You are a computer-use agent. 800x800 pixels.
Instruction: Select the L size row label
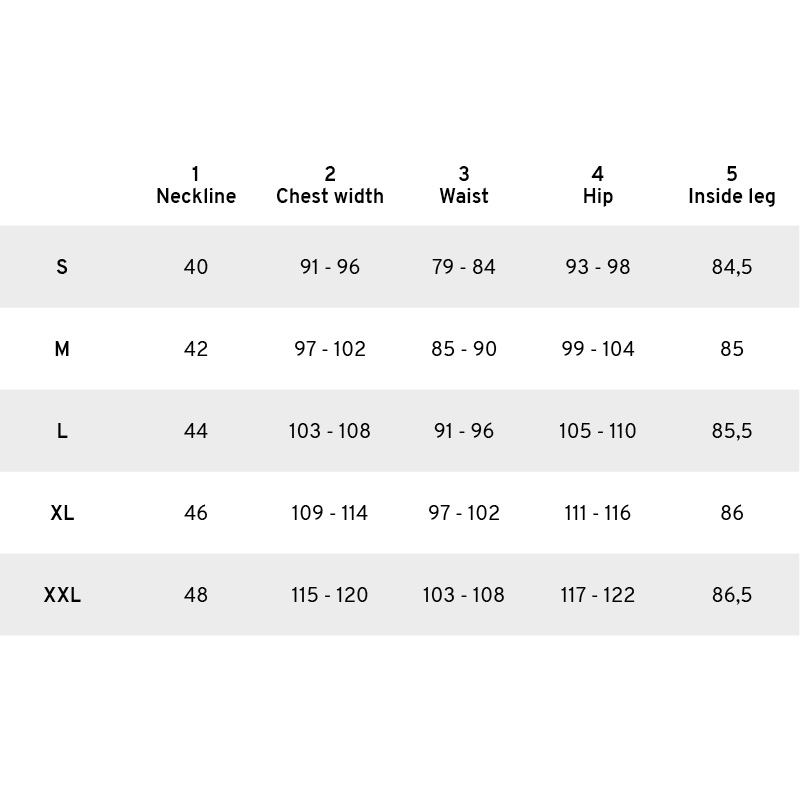point(62,431)
